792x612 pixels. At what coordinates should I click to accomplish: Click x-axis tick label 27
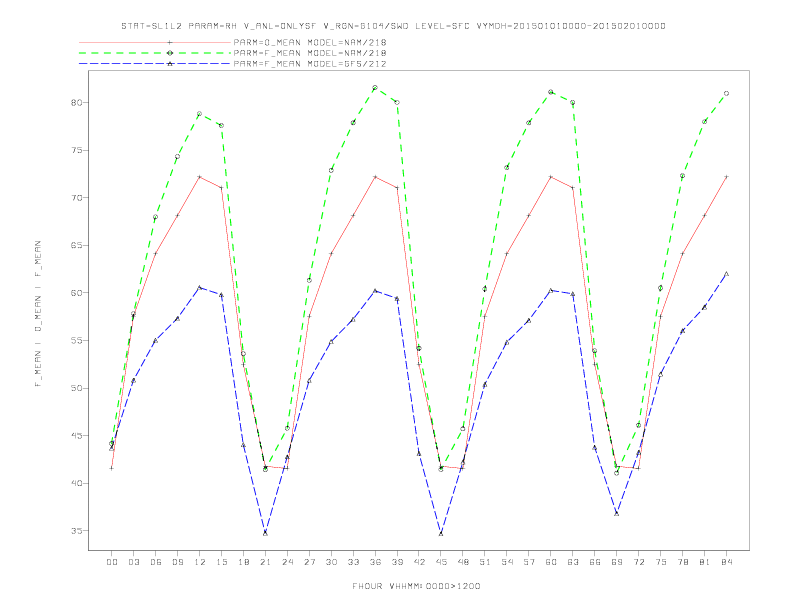point(310,562)
